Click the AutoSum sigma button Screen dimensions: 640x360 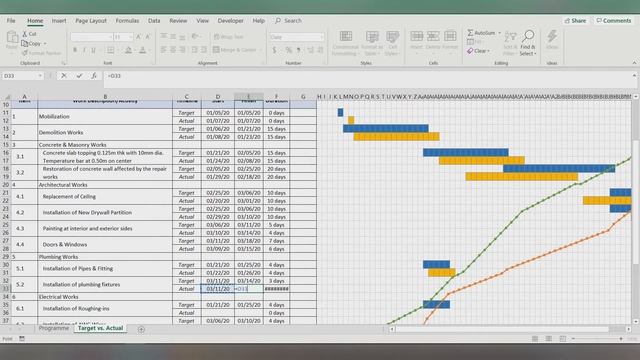click(481, 33)
